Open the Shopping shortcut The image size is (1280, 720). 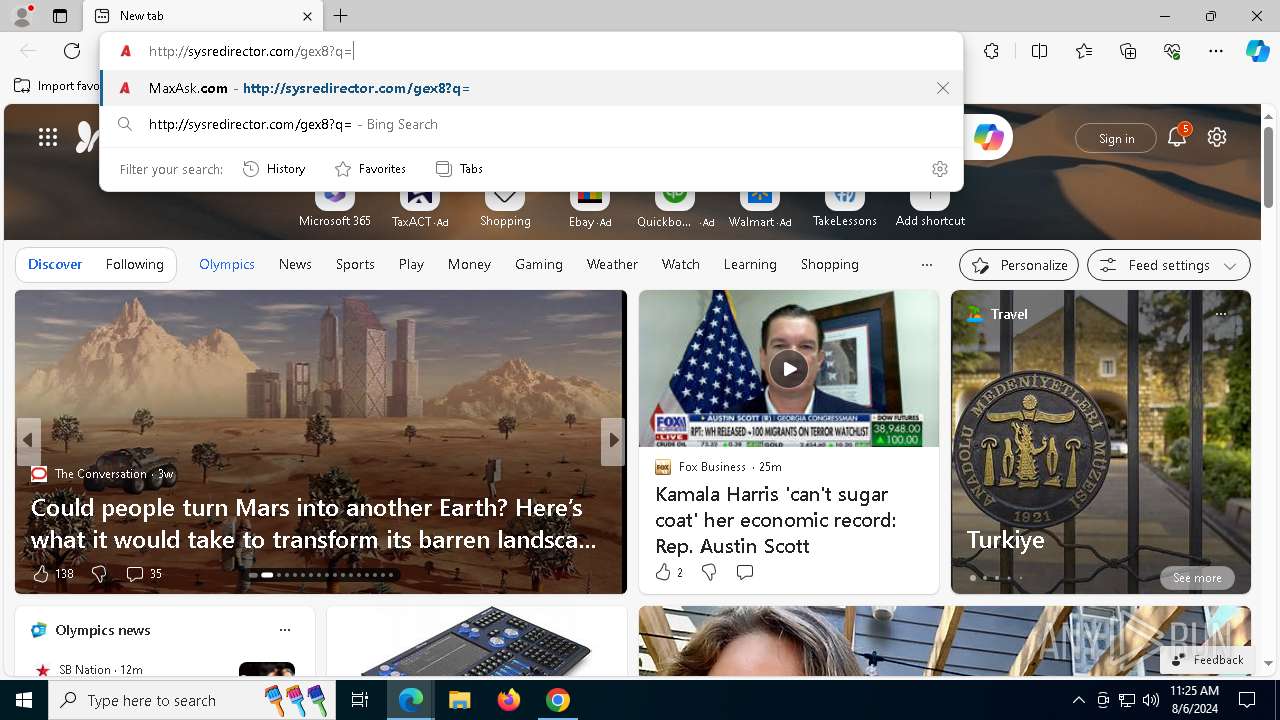point(505,207)
